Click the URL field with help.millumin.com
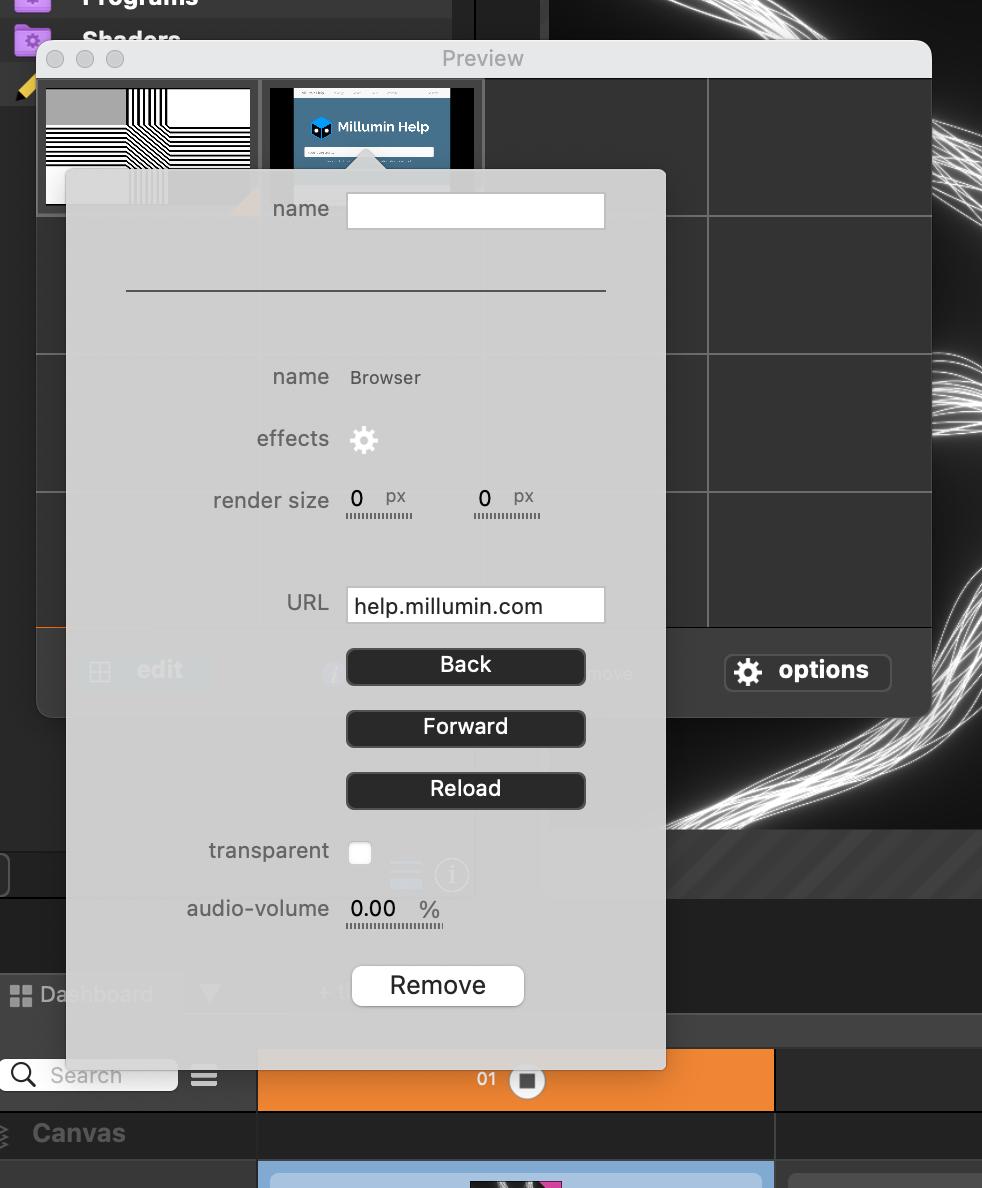982x1188 pixels. pyautogui.click(x=475, y=606)
